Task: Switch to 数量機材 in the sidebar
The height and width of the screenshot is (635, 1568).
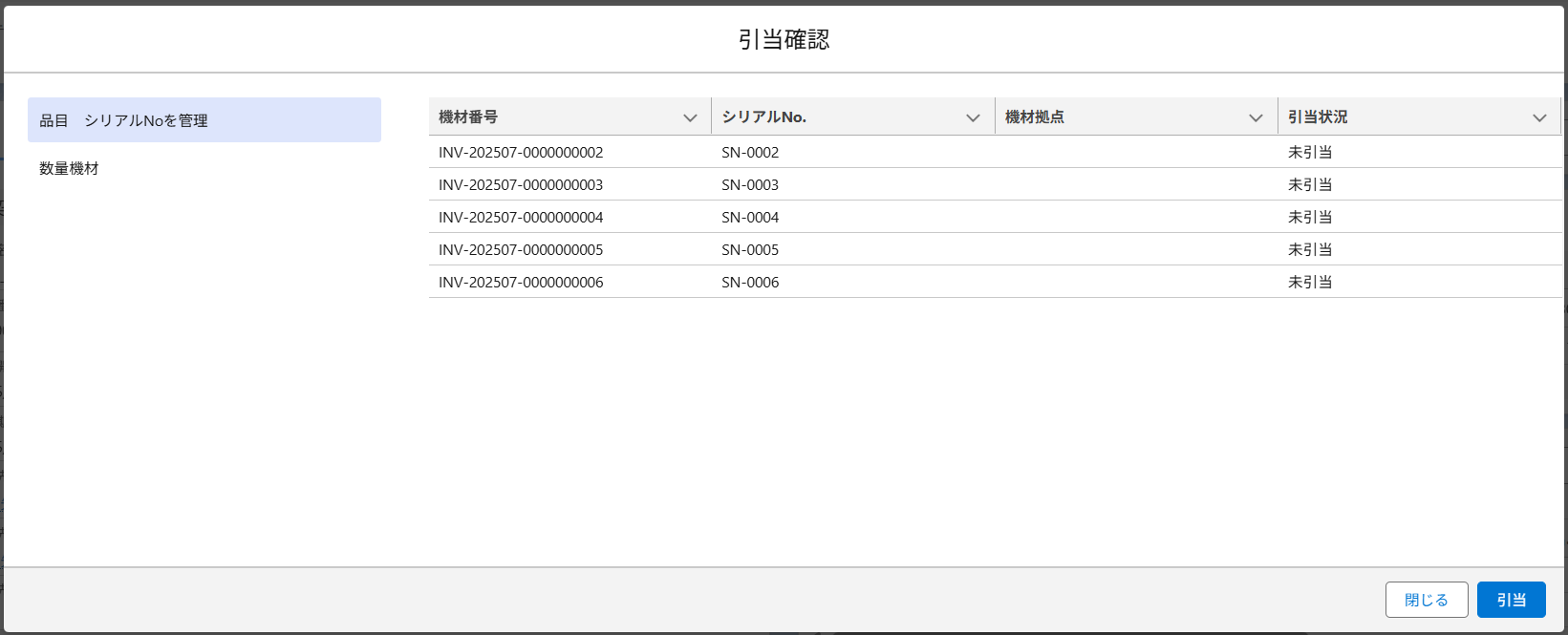Action: (69, 168)
